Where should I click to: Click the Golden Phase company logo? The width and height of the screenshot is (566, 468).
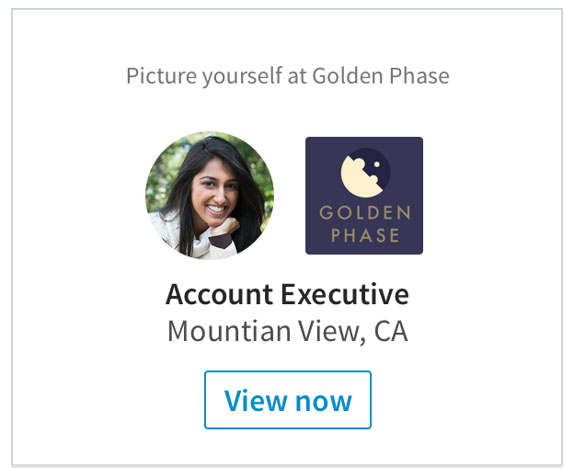click(x=364, y=196)
